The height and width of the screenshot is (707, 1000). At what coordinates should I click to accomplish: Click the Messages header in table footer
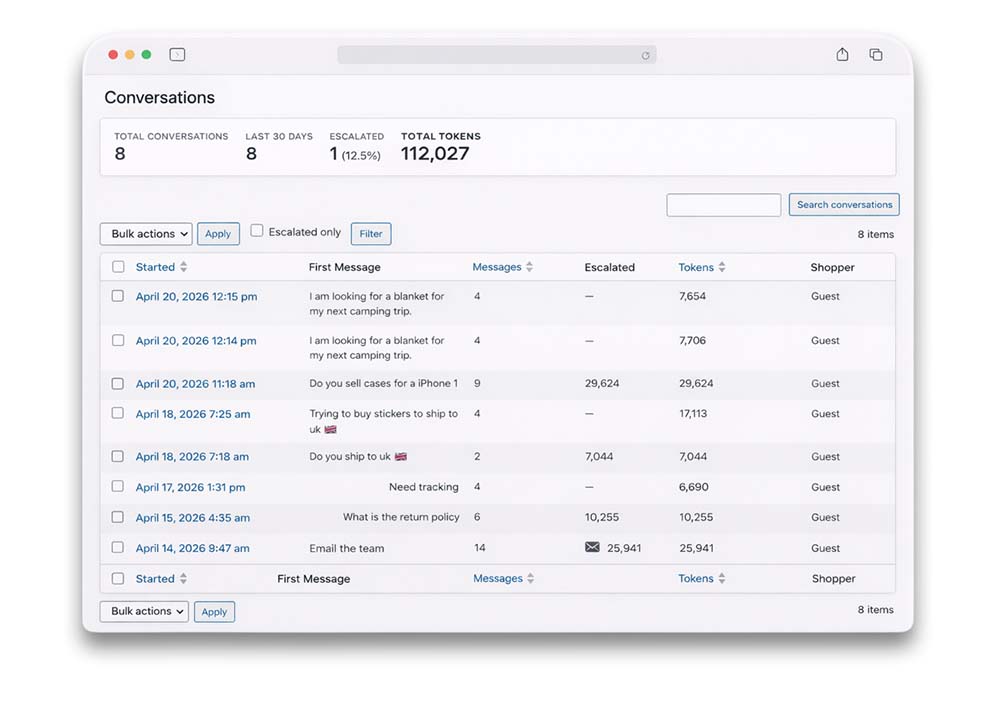(503, 579)
